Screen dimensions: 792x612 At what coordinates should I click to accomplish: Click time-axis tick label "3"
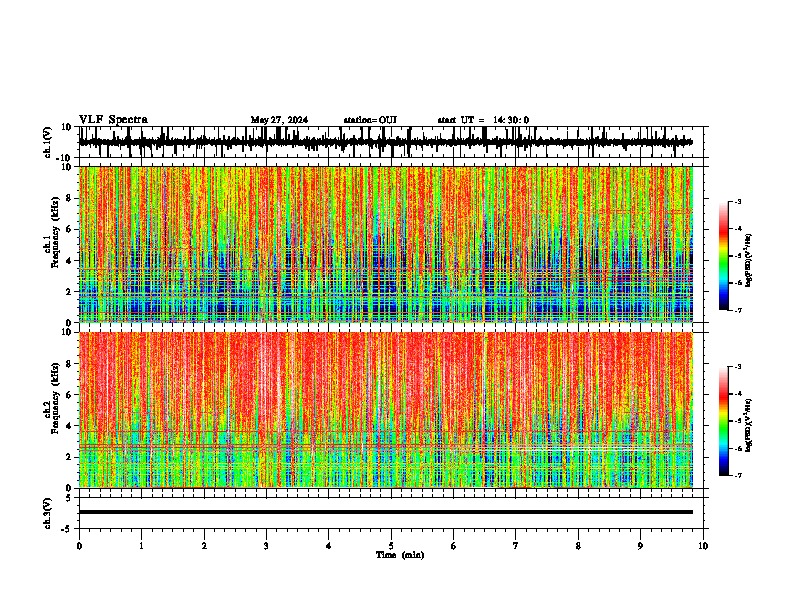point(266,546)
